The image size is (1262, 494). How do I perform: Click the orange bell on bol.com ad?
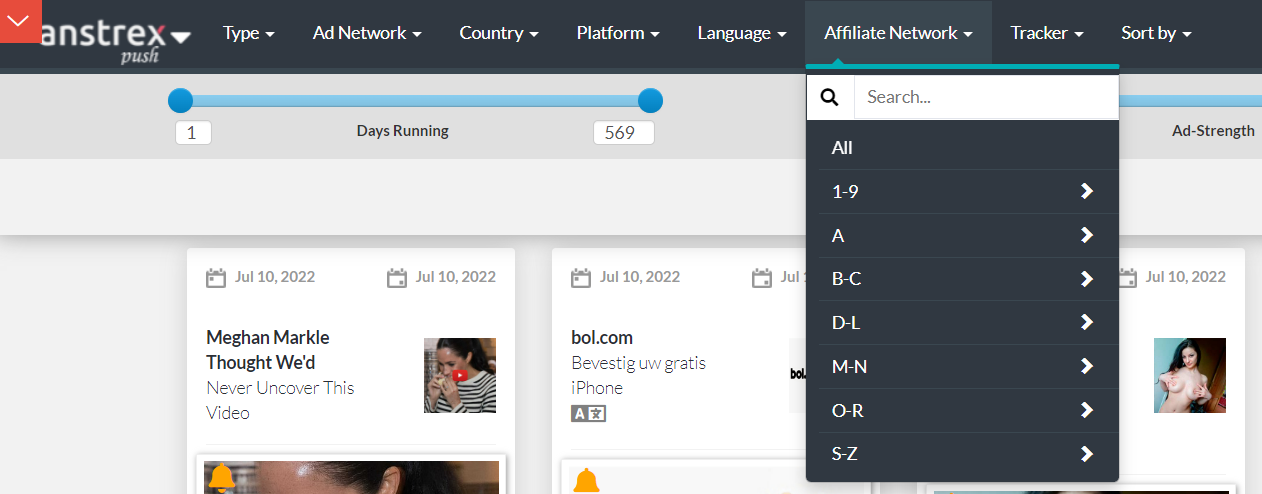pyautogui.click(x=586, y=481)
